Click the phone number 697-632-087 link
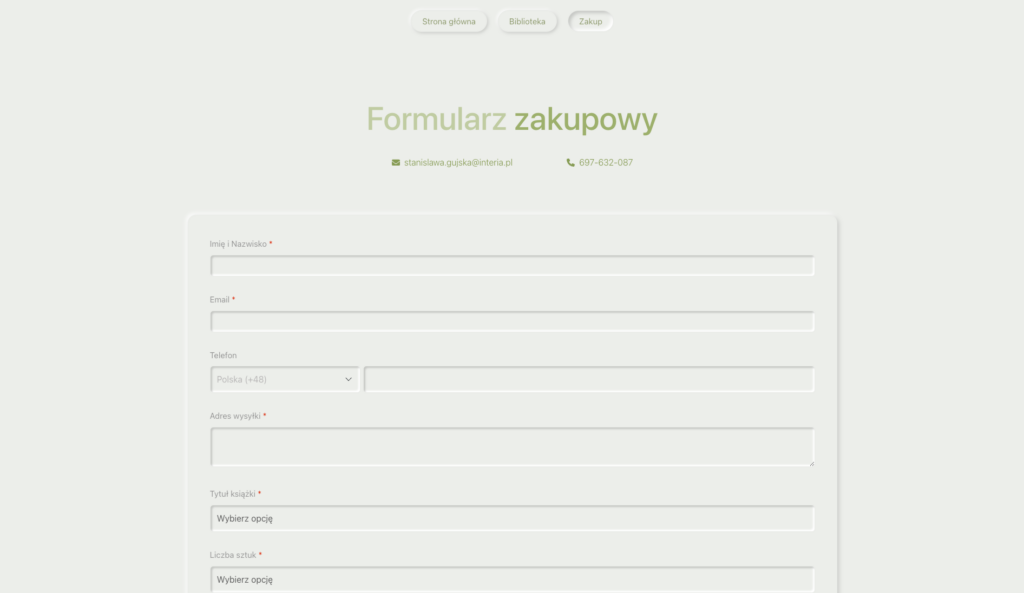The image size is (1024, 593). (605, 162)
